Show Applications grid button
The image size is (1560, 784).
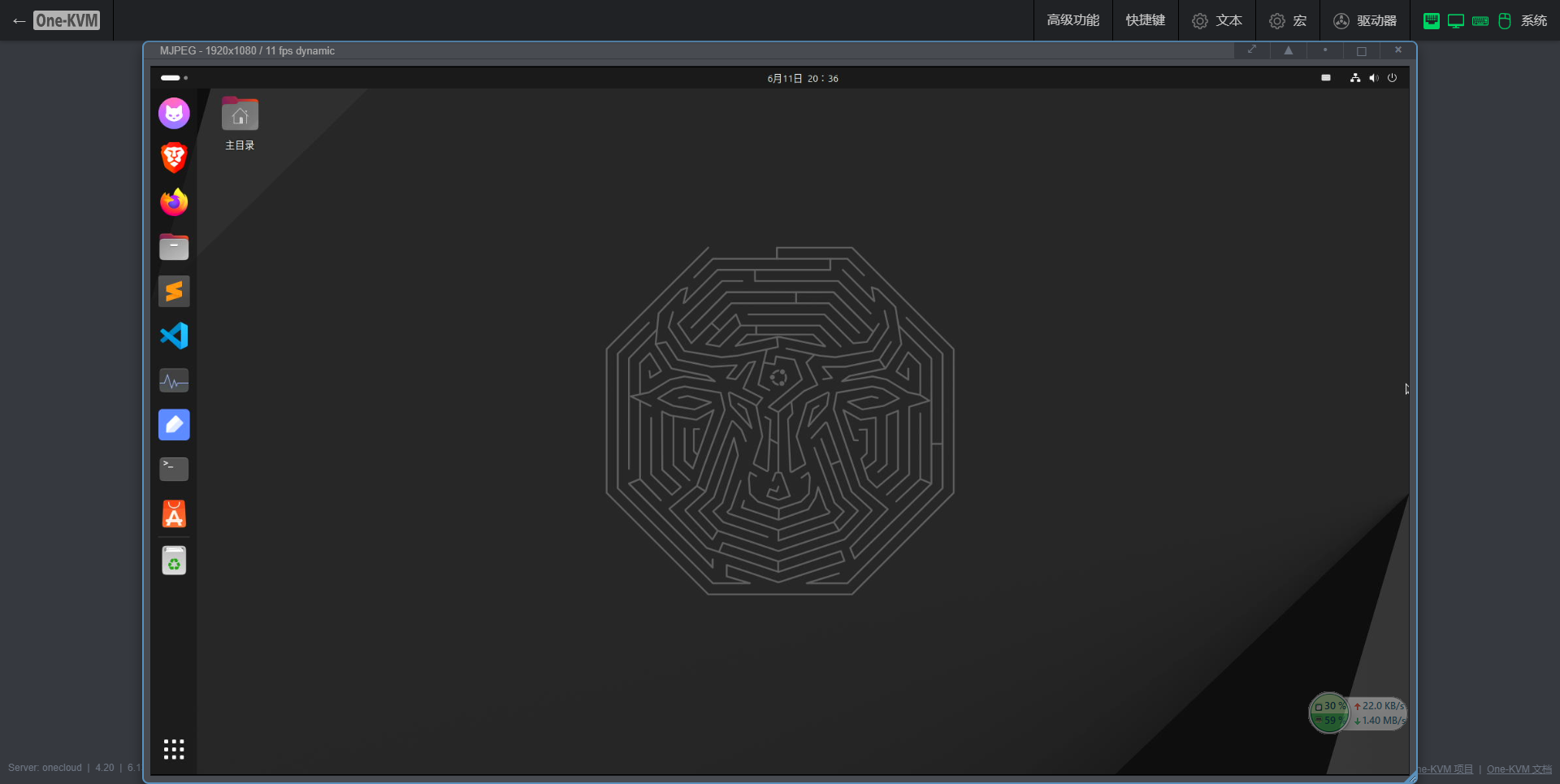click(x=174, y=749)
